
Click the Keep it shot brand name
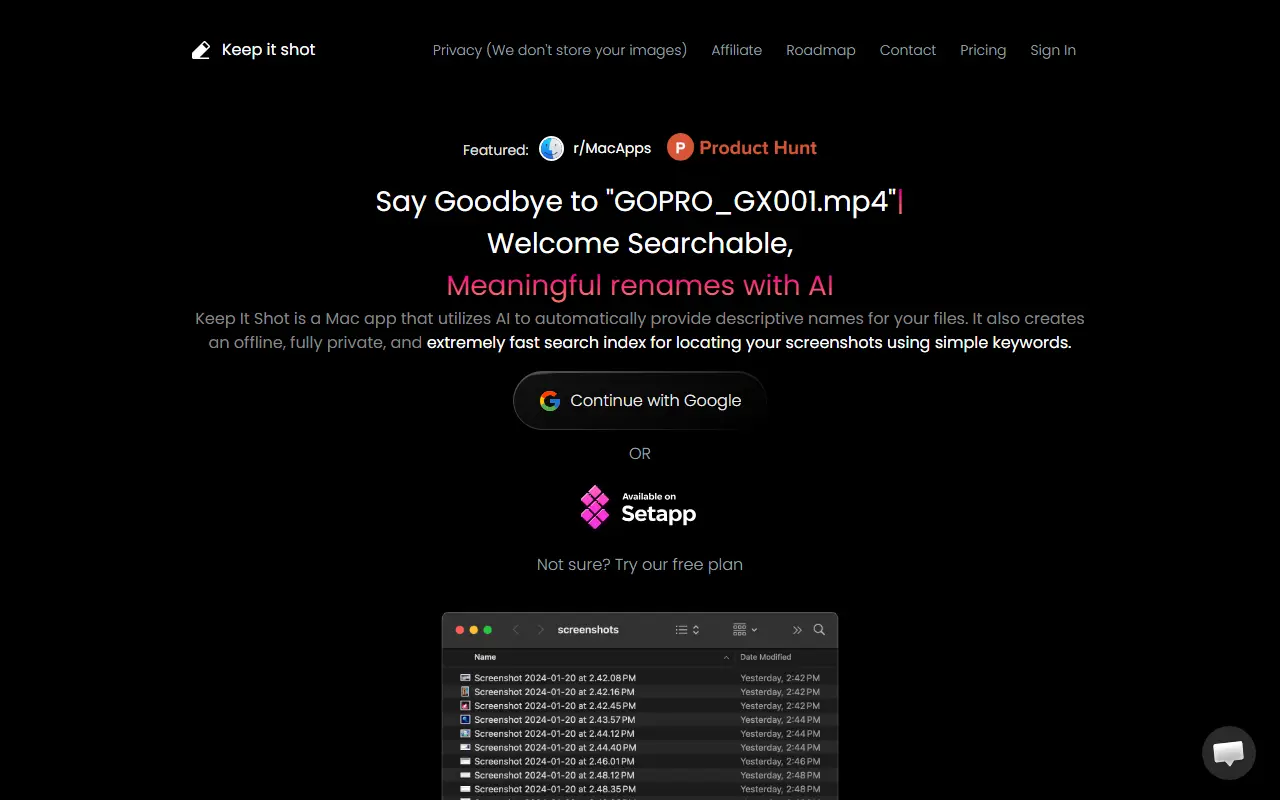click(269, 50)
